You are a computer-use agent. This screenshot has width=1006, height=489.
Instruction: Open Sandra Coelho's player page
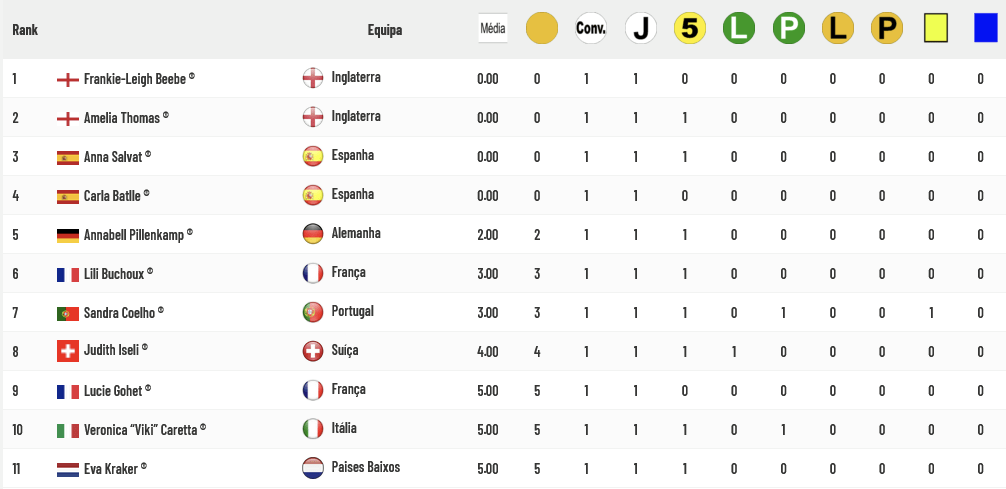tap(119, 313)
